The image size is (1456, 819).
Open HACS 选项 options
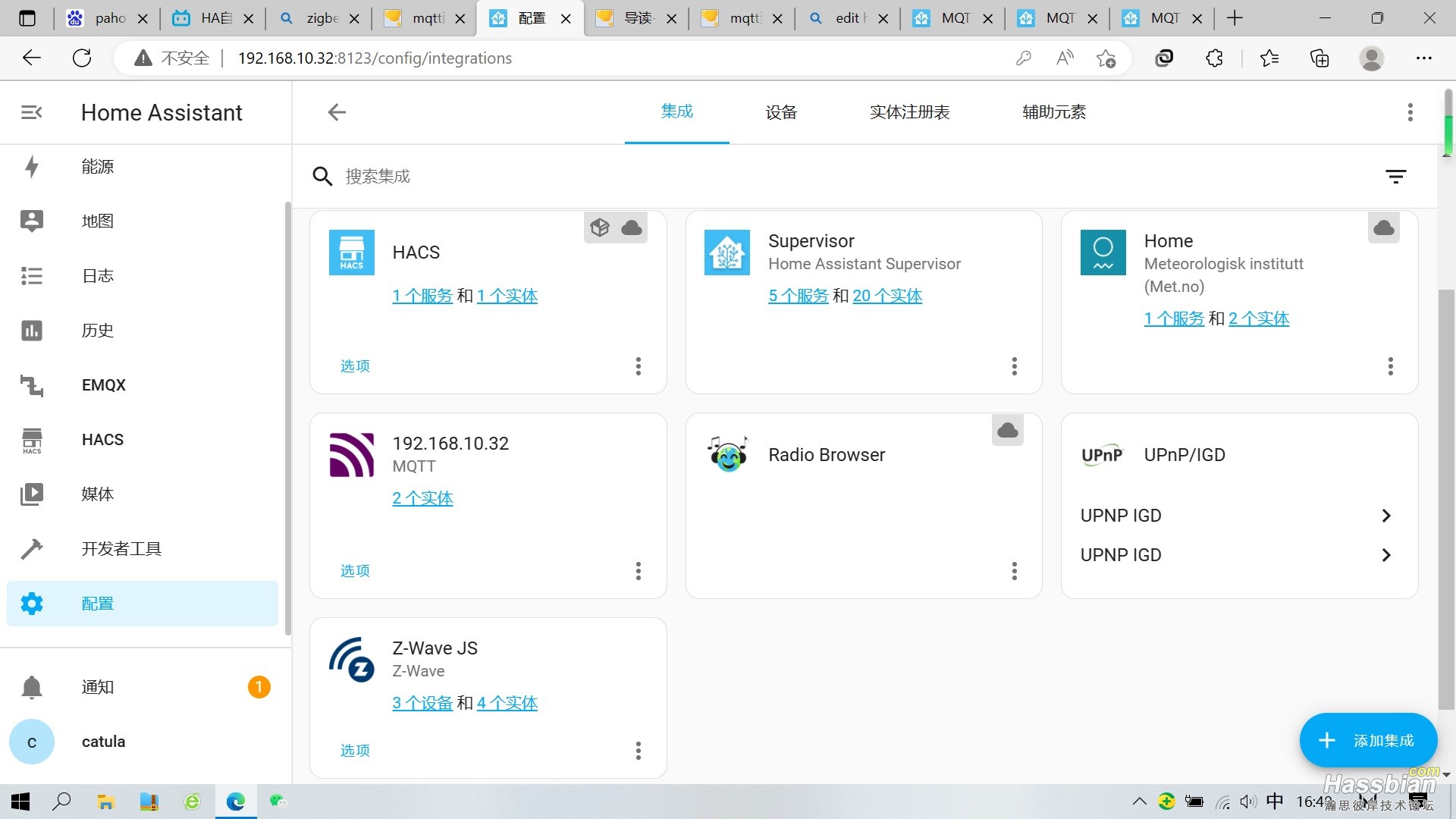click(x=355, y=366)
